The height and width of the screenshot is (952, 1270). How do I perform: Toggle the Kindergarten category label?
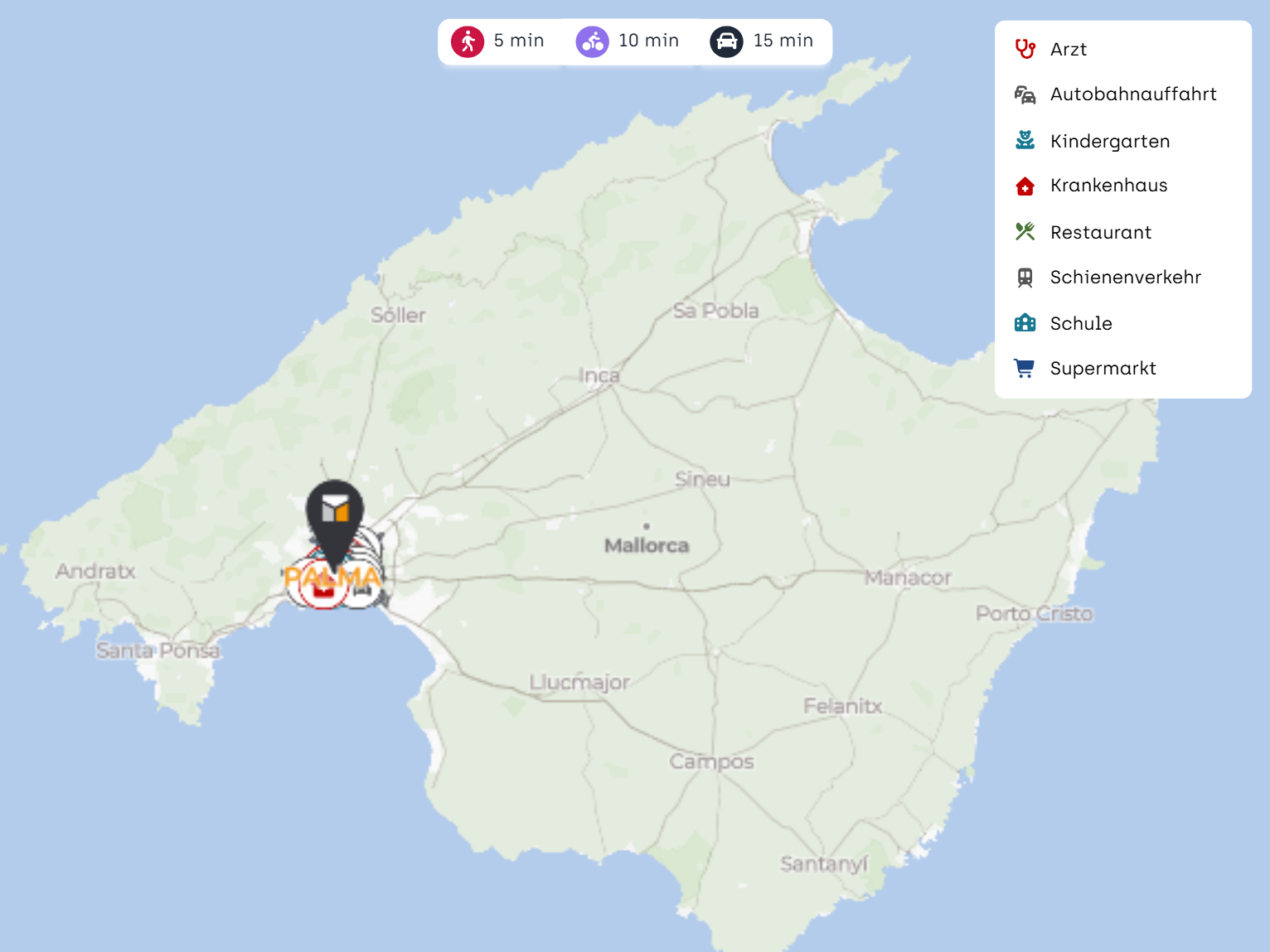point(1109,142)
